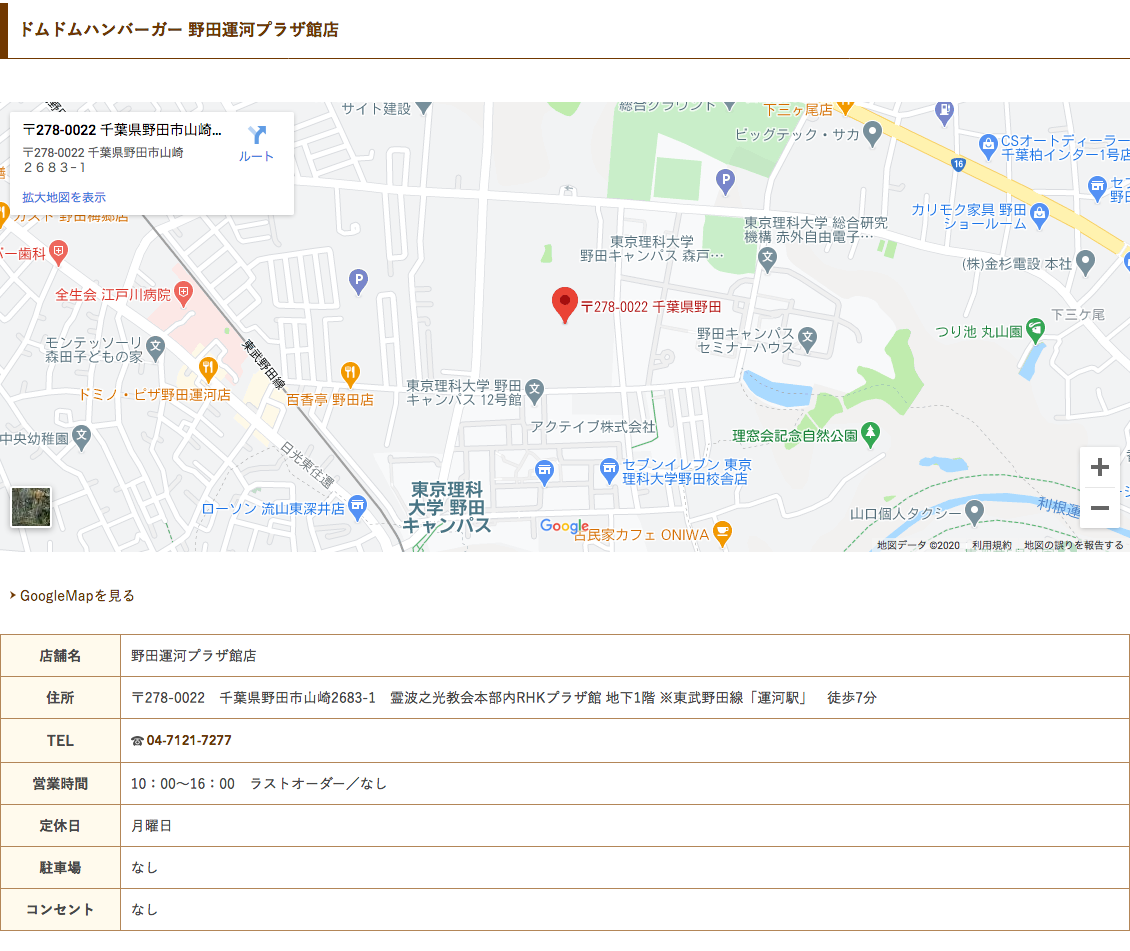Viewport: 1130px width, 951px height.
Task: Select つり池 丸山園 green pin
Action: [x=1035, y=330]
